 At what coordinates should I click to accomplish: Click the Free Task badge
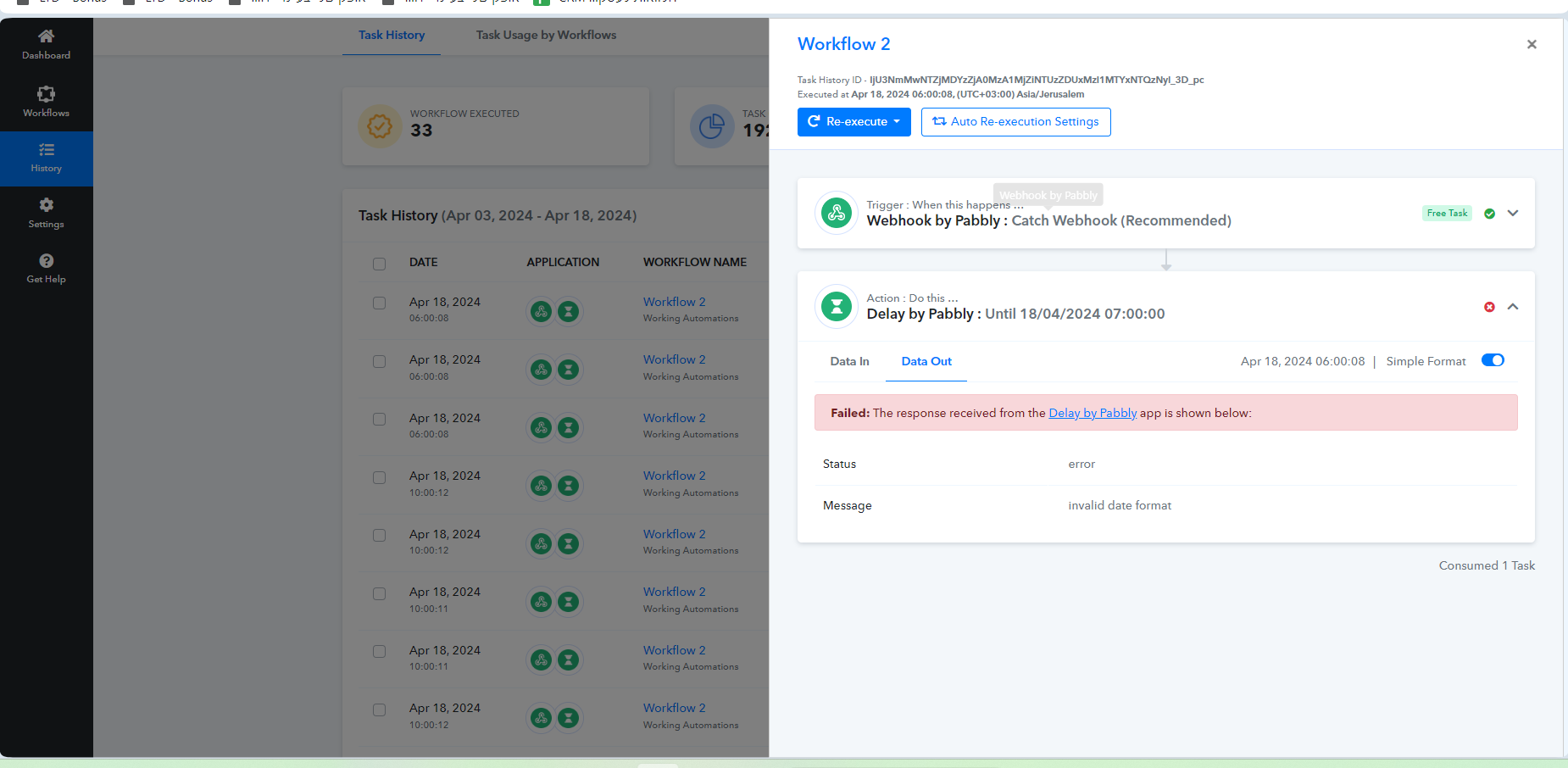pos(1447,214)
